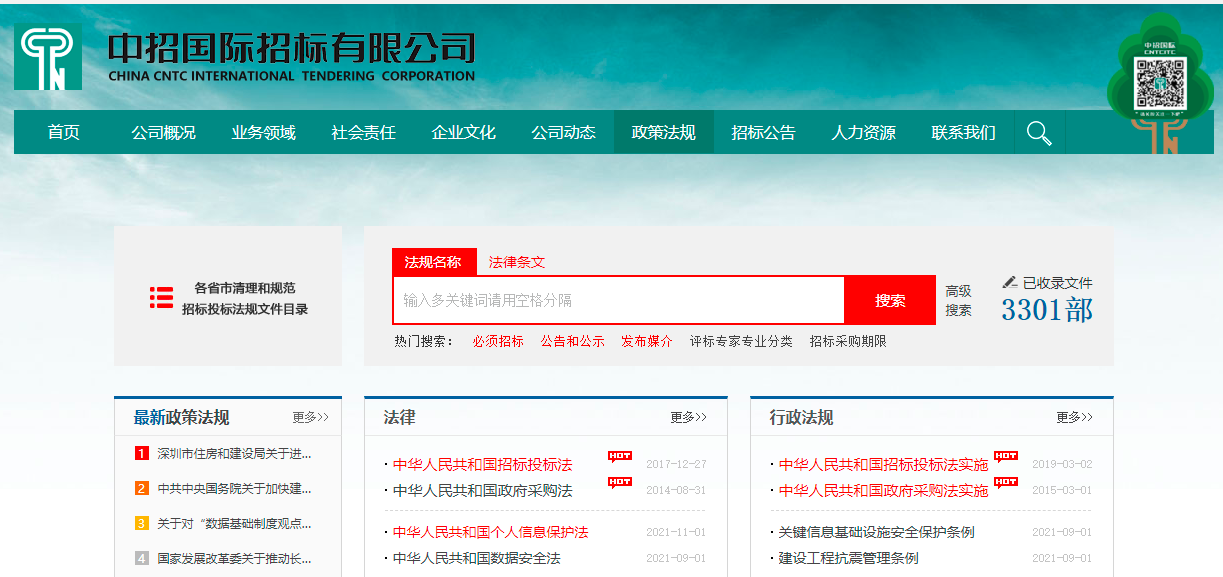Click the number 1 rank badge in 最新政策法规

pos(142,454)
